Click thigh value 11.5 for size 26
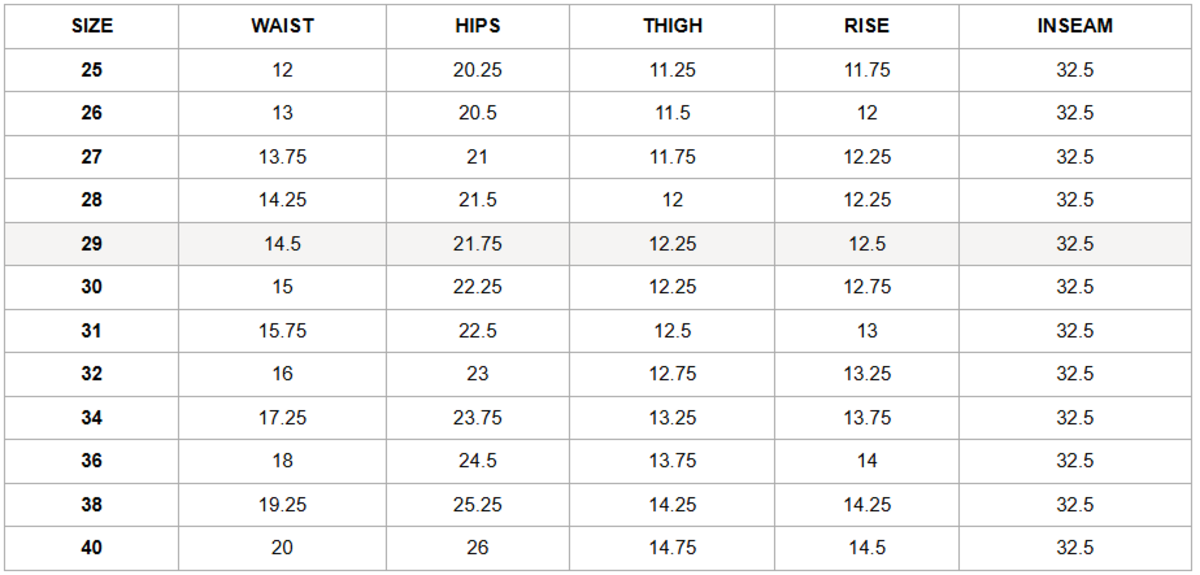Viewport: 1200px width, 575px height. [672, 113]
